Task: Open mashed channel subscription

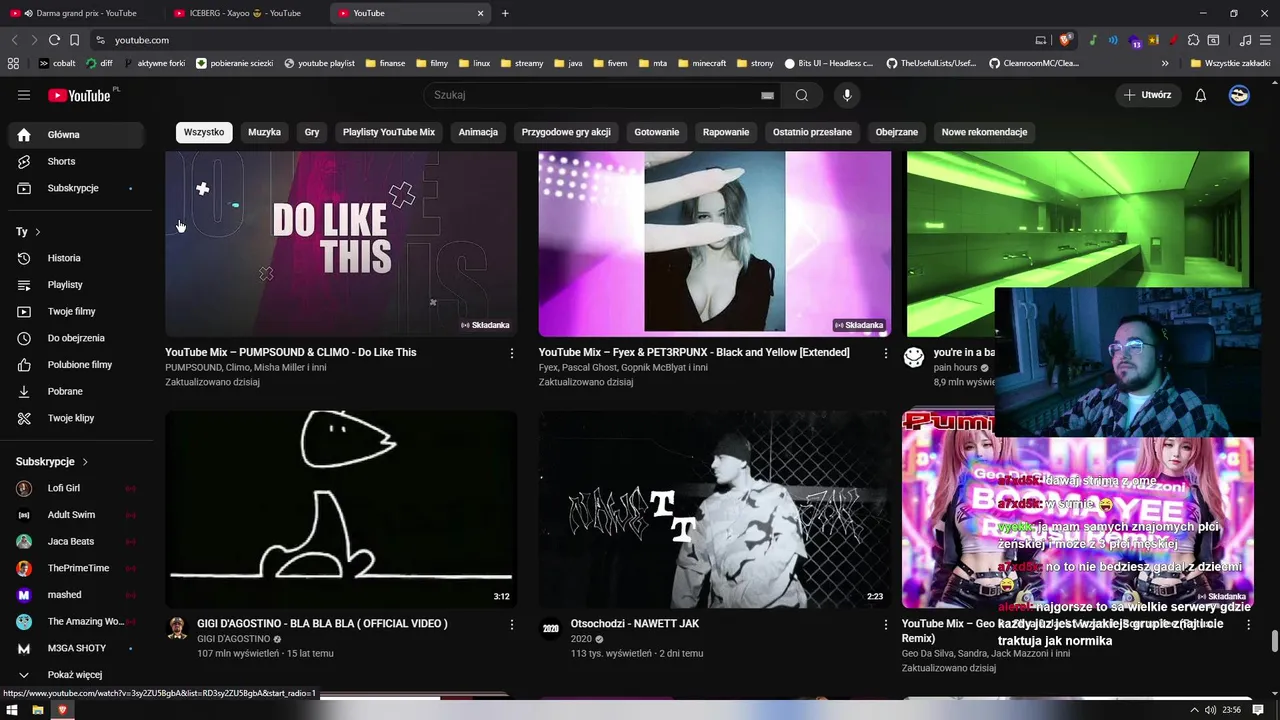Action: [76, 595]
